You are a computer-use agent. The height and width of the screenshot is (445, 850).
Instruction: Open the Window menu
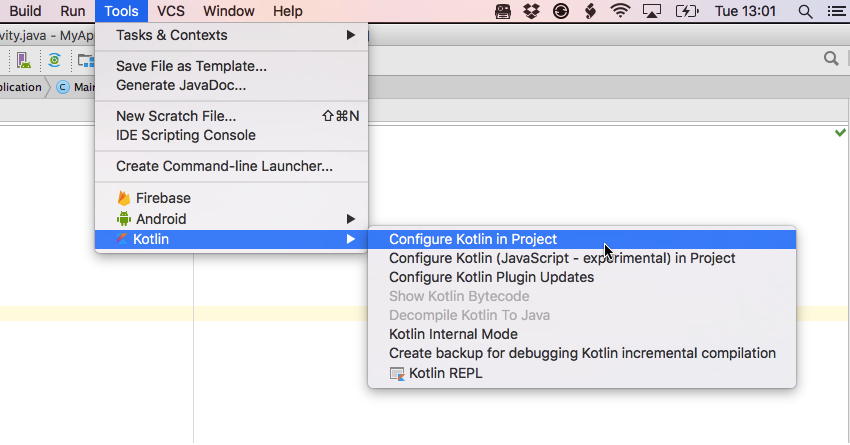coord(229,11)
